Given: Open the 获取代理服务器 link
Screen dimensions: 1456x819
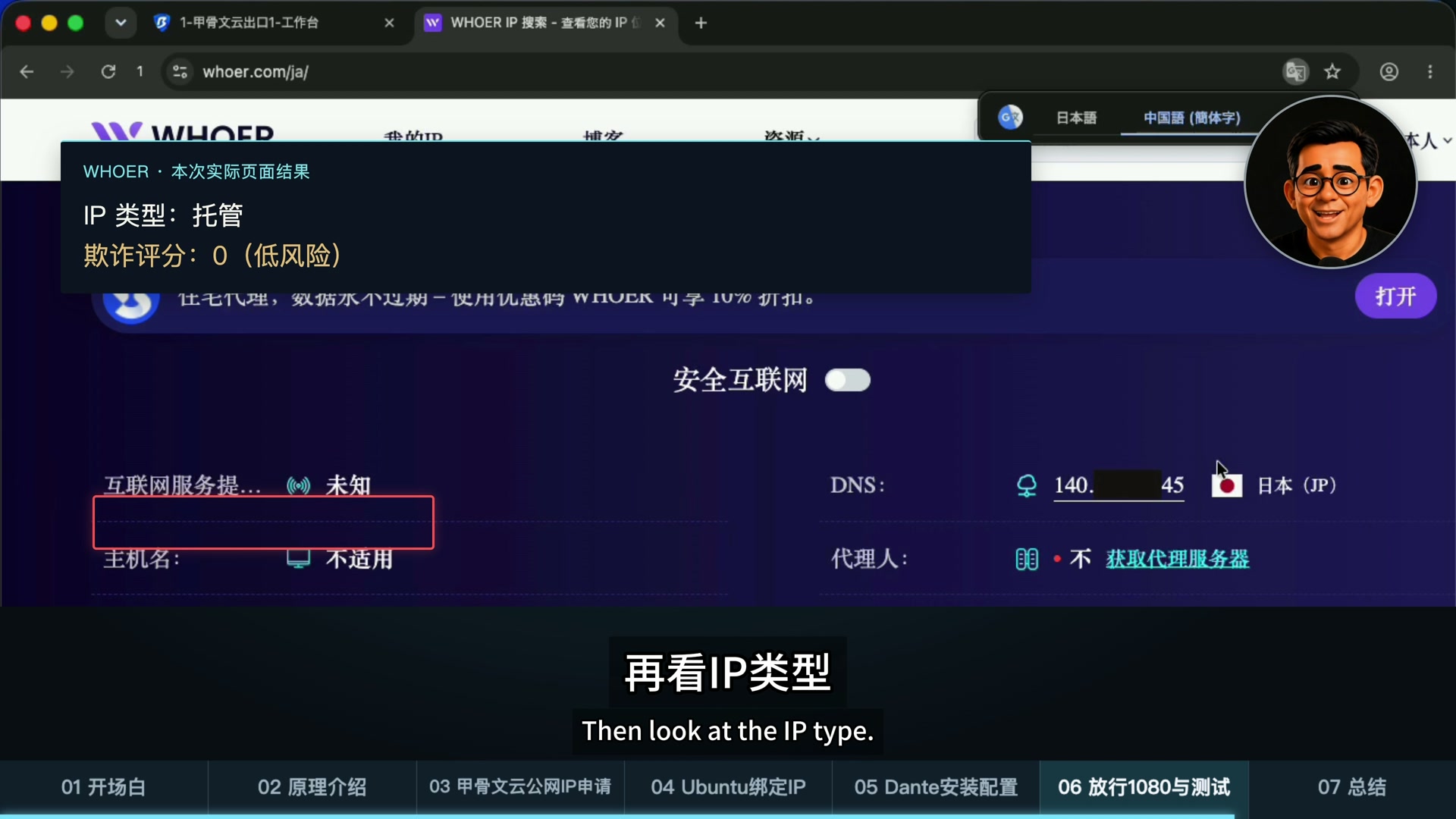Looking at the screenshot, I should coord(1177,559).
